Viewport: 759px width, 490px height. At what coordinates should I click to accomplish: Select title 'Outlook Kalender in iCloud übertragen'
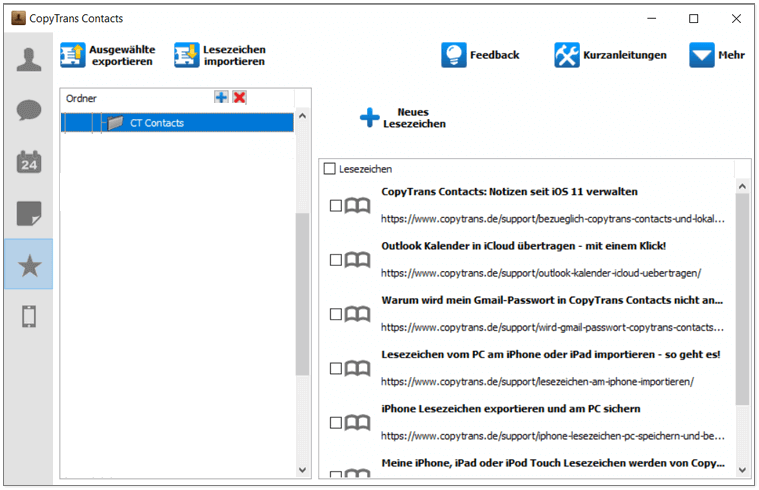click(x=523, y=245)
